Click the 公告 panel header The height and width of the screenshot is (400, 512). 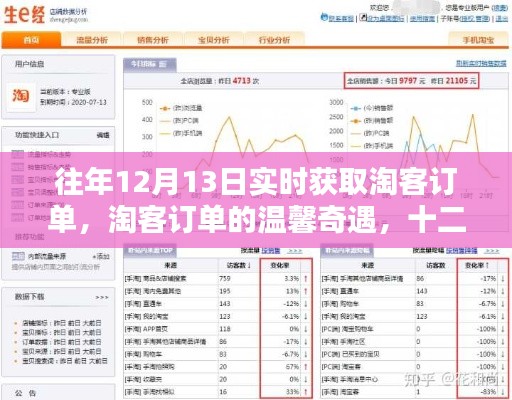pos(25,393)
